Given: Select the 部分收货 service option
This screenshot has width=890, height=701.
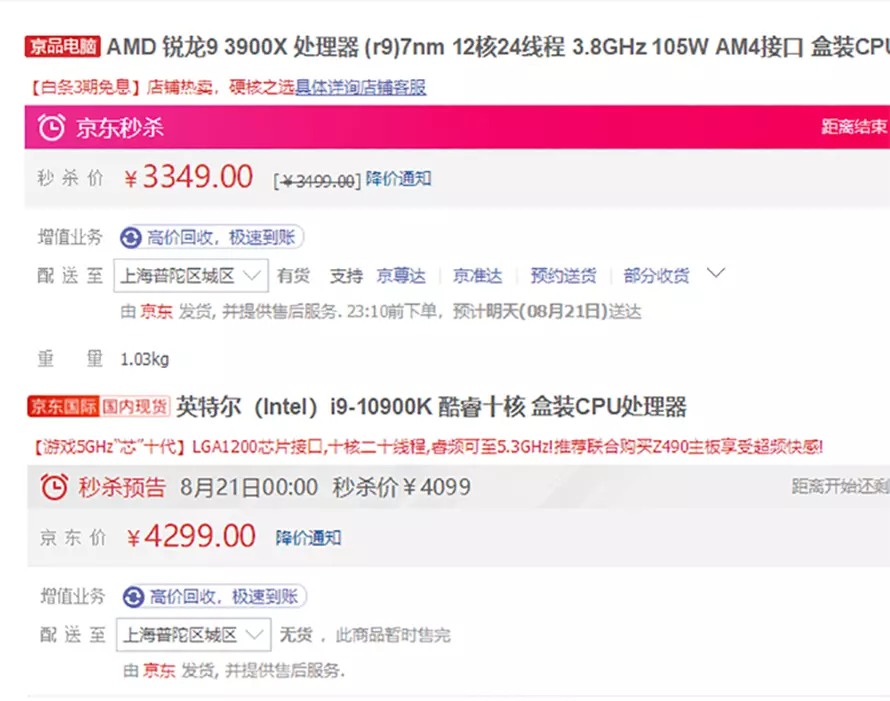Looking at the screenshot, I should click(656, 276).
